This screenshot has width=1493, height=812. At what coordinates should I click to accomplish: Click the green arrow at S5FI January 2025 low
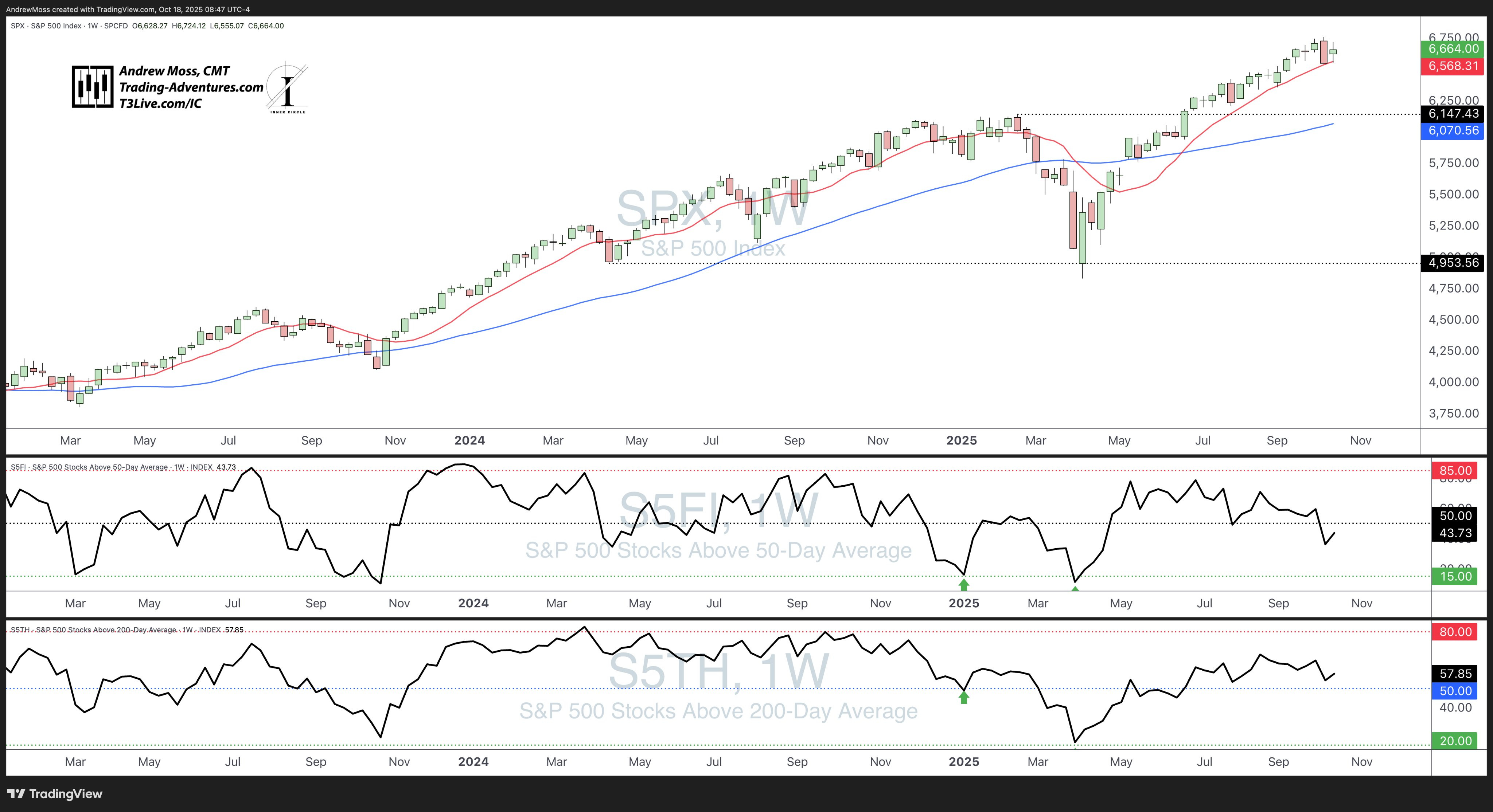[964, 584]
